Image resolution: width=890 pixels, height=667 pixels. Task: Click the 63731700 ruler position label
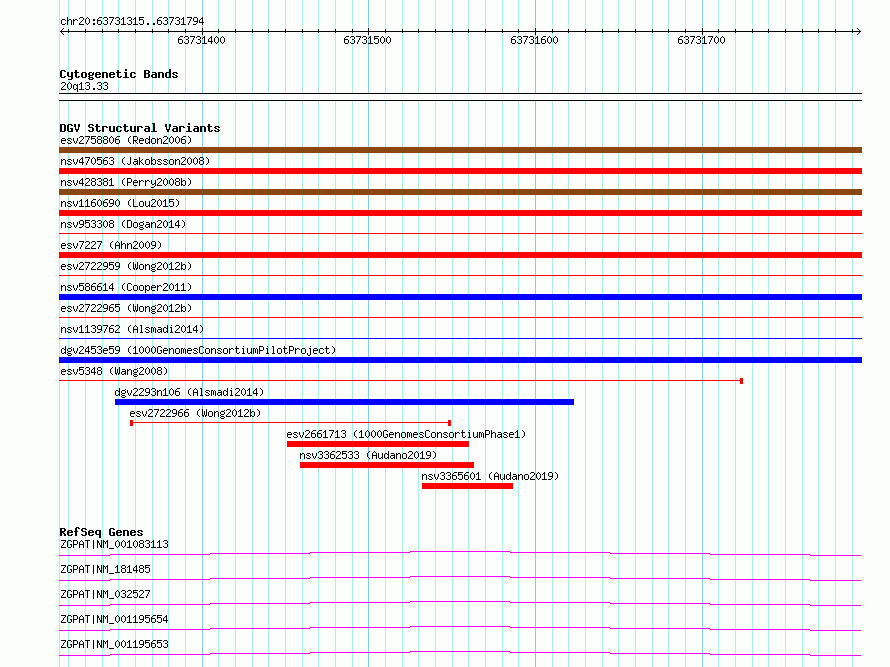(x=701, y=40)
